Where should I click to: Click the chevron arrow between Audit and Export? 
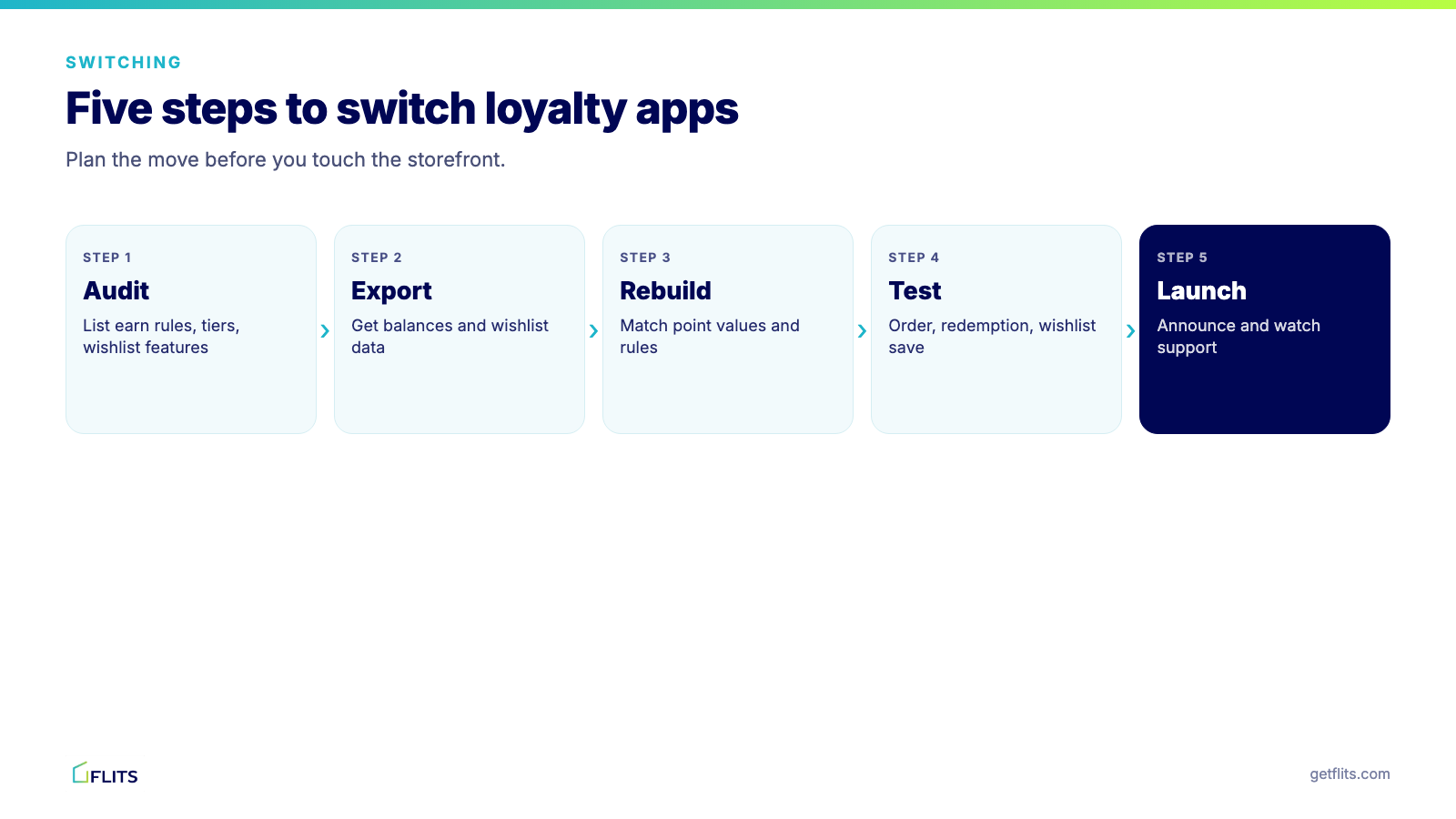[x=325, y=331]
